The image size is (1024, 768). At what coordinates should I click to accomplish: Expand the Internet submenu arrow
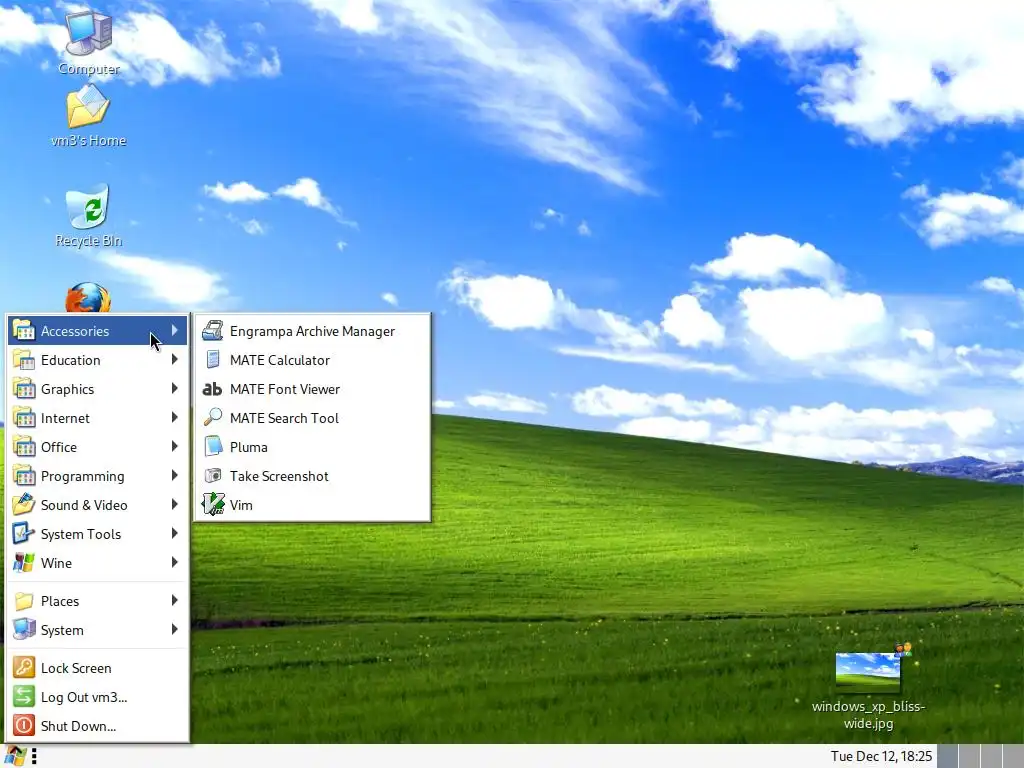(174, 417)
